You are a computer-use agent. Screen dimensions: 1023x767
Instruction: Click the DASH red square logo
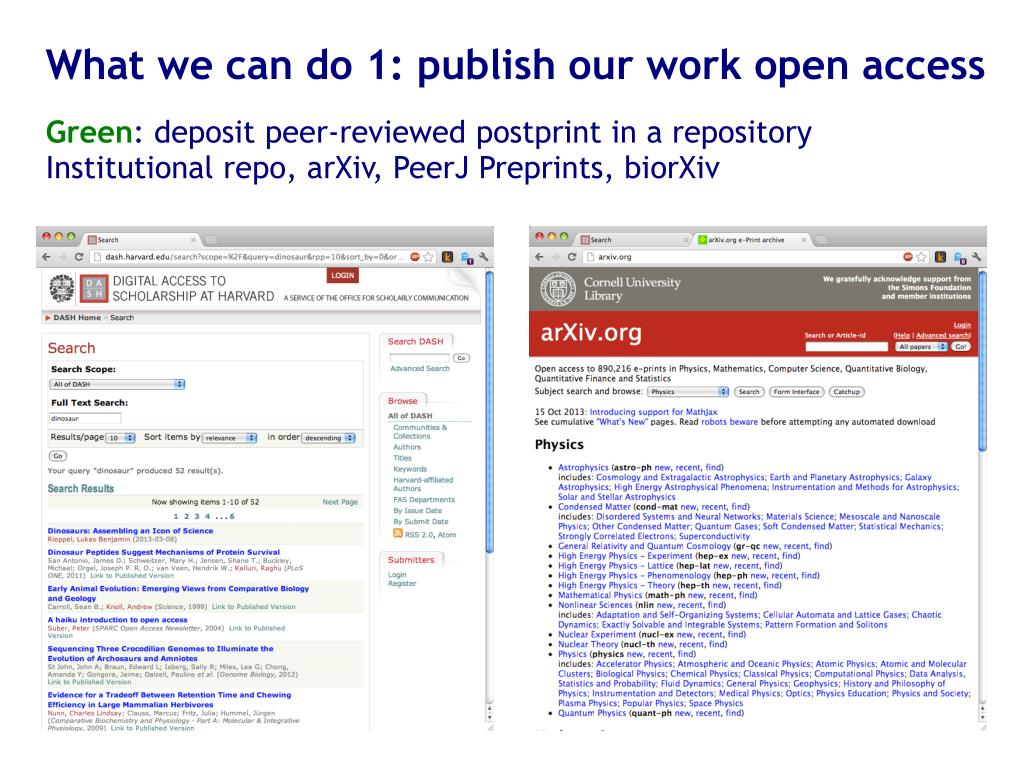[94, 288]
